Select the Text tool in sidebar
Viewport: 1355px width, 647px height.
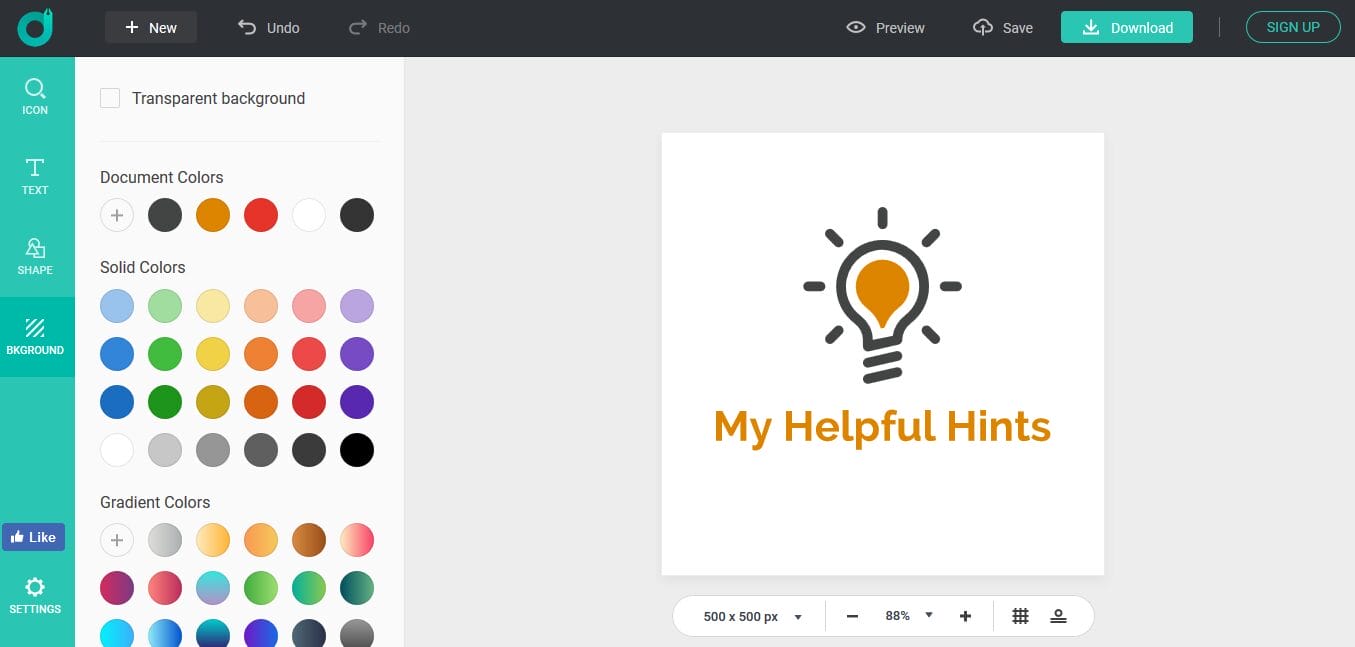pyautogui.click(x=35, y=176)
